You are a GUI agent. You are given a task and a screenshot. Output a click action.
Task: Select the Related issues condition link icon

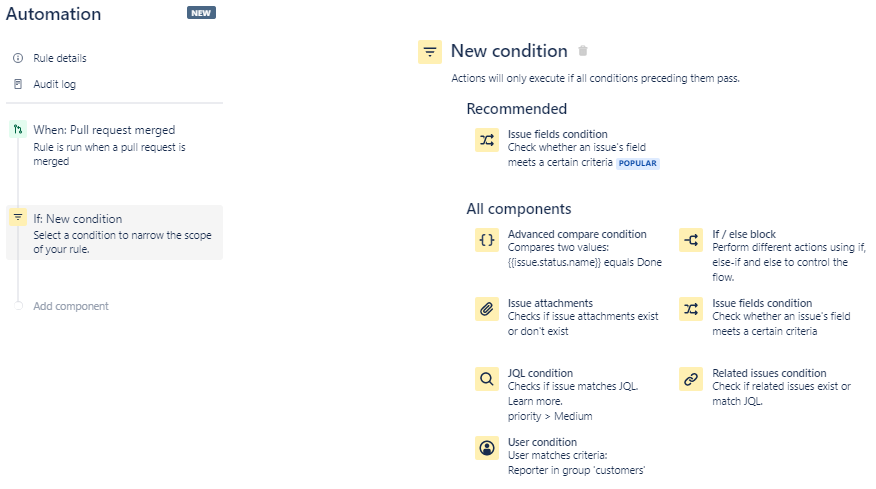tap(690, 379)
